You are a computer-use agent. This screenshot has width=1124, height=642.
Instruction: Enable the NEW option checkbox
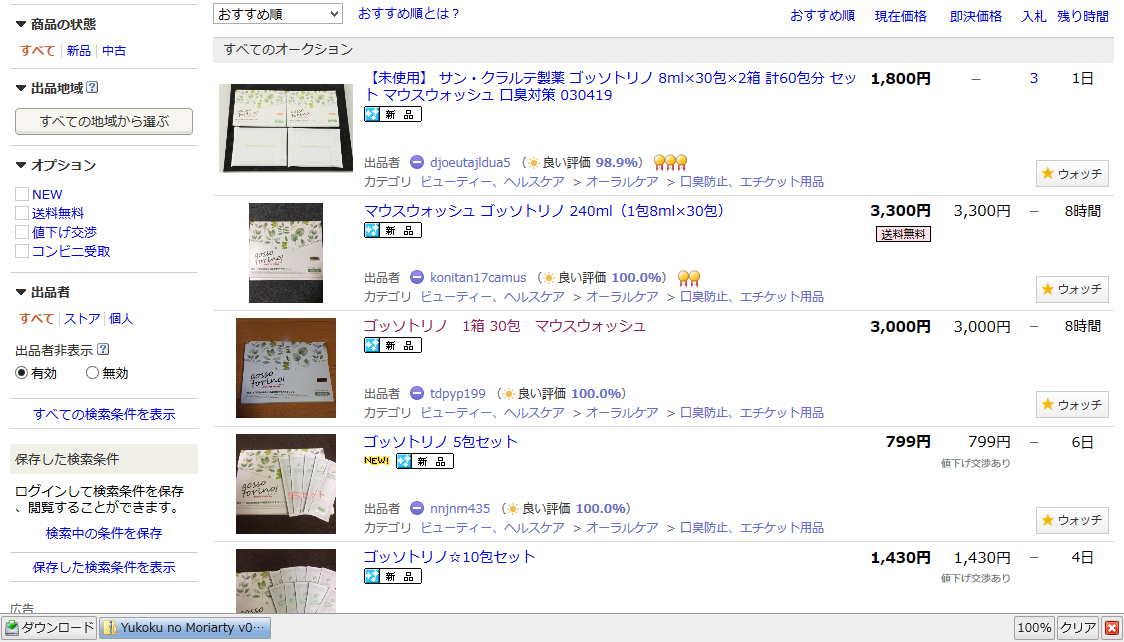[22, 194]
